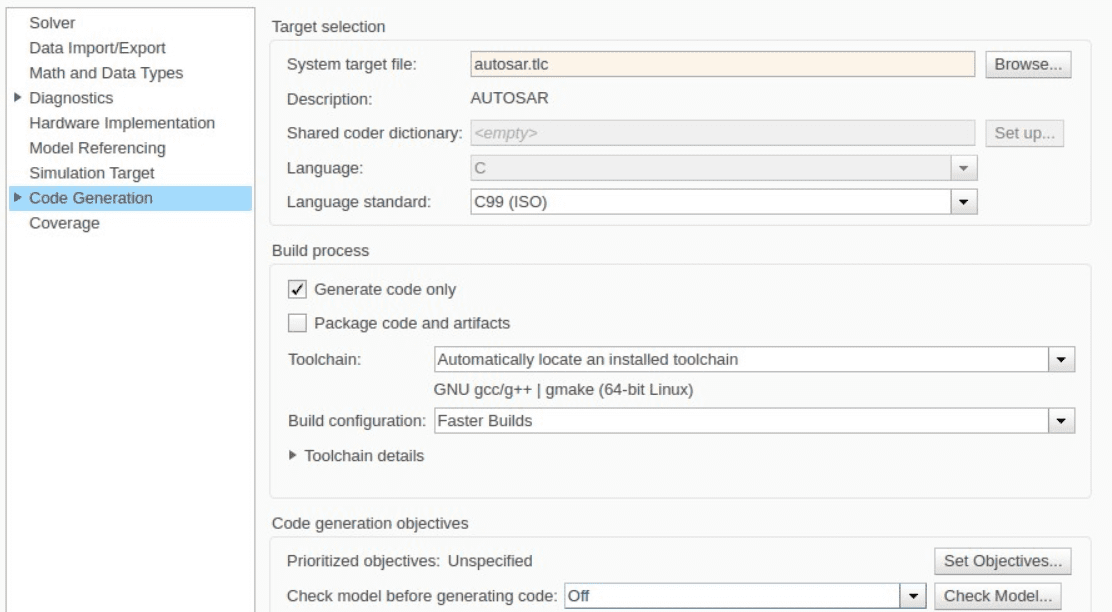
Task: Select Hardware Implementation in the sidebar
Action: pos(122,123)
